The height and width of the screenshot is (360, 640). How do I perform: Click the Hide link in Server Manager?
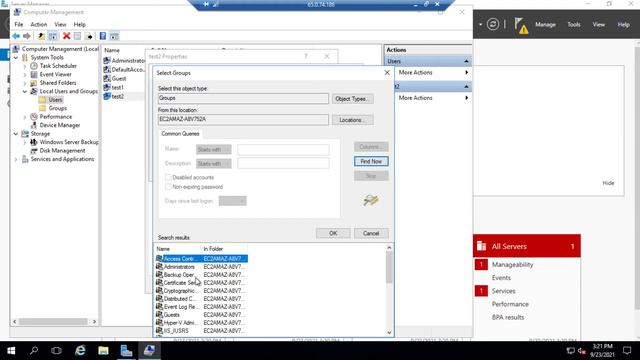(608, 183)
